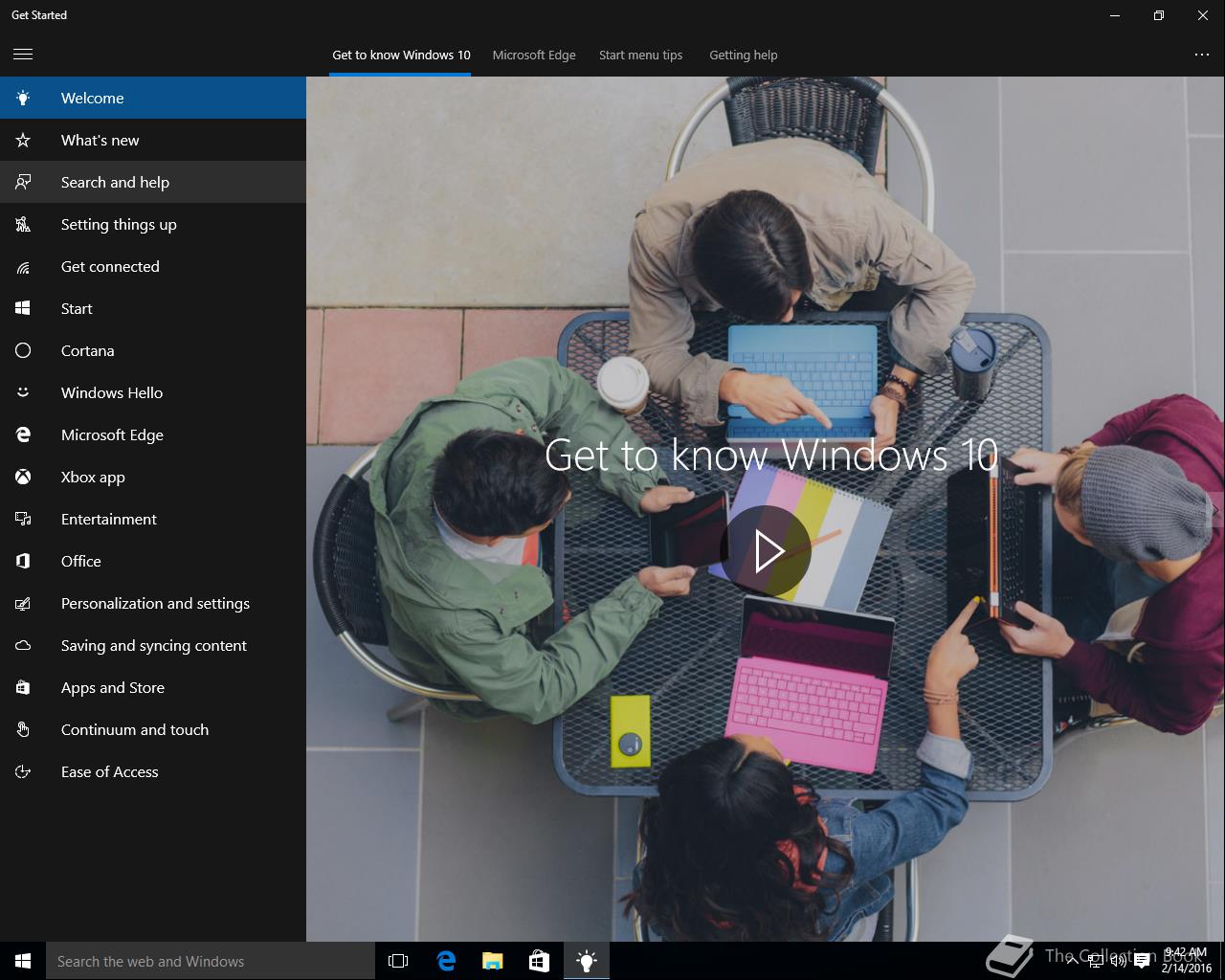The height and width of the screenshot is (980, 1225).
Task: Show hidden system tray icons chevron
Action: (x=1072, y=961)
